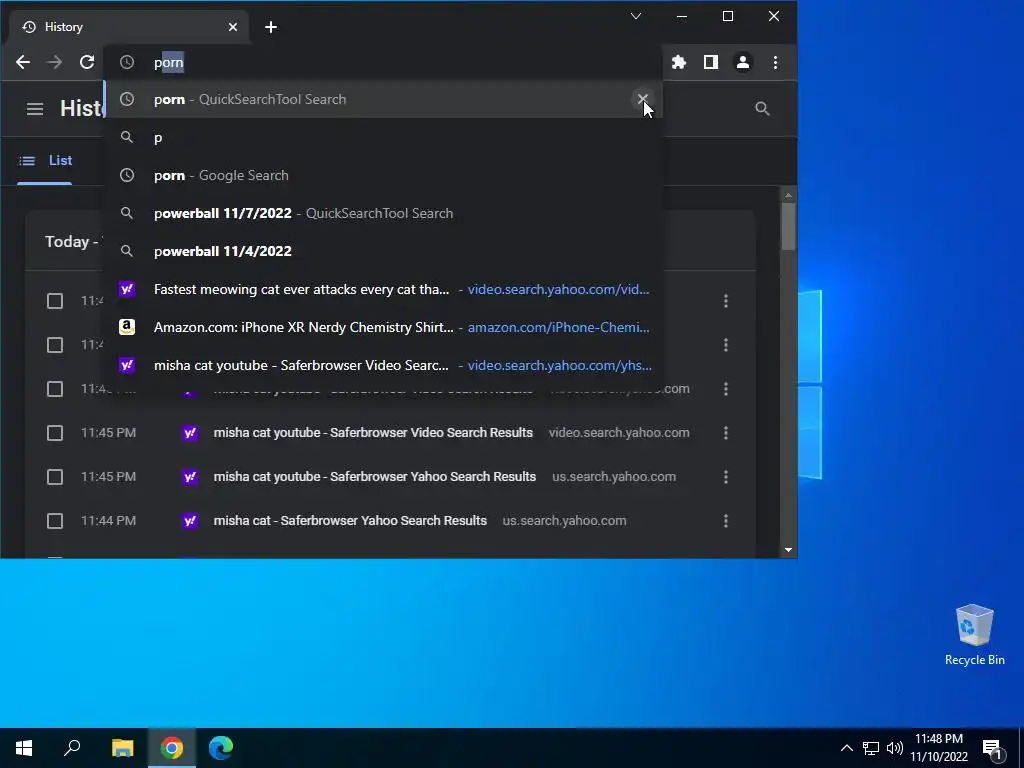Open the tab search chevron
Viewport: 1024px width, 768px height.
coord(635,16)
